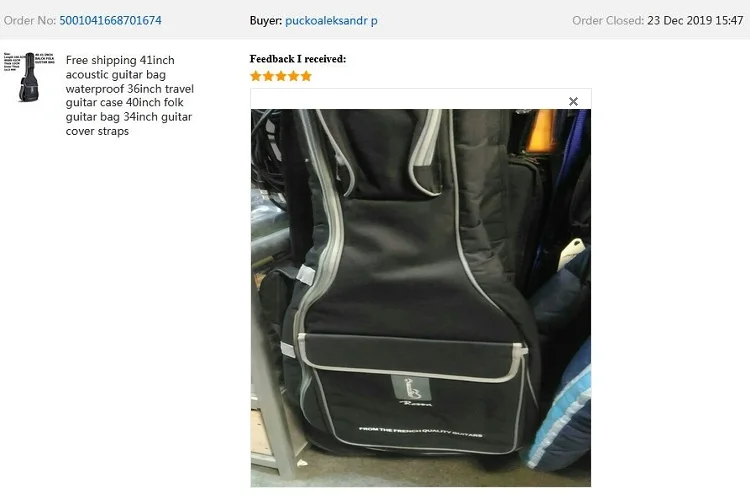Click the enlarged guitar bag feedback photo

pos(421,298)
